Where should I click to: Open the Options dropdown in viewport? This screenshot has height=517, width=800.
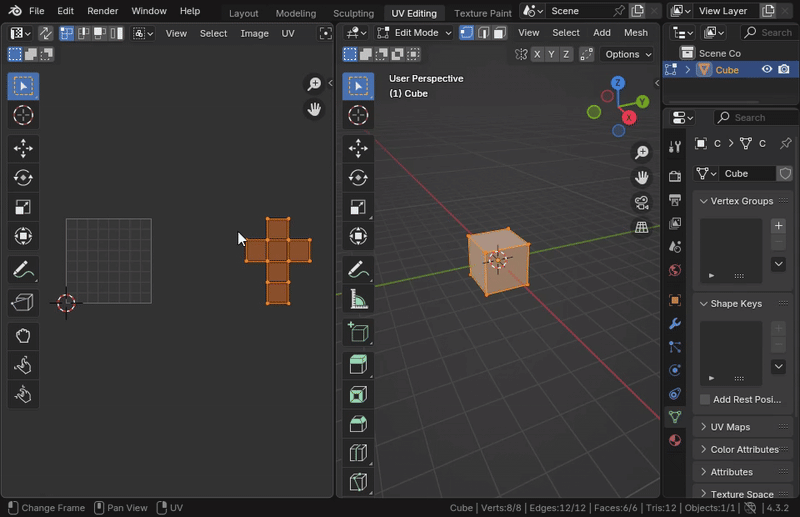628,55
